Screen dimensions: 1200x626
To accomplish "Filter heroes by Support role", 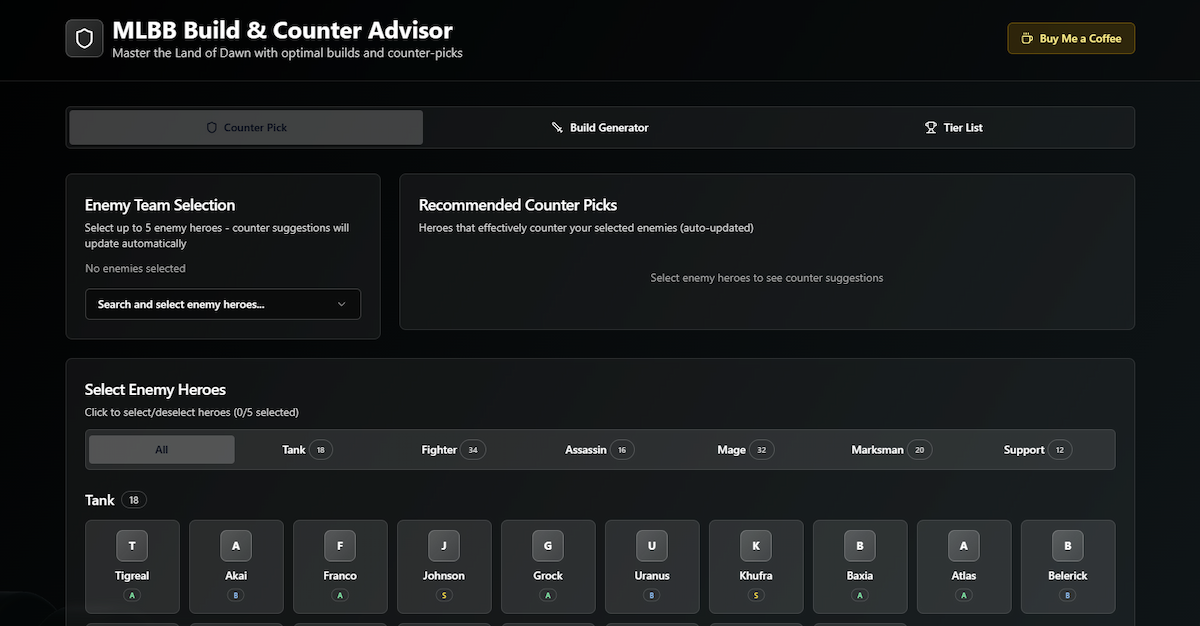I will (1038, 450).
